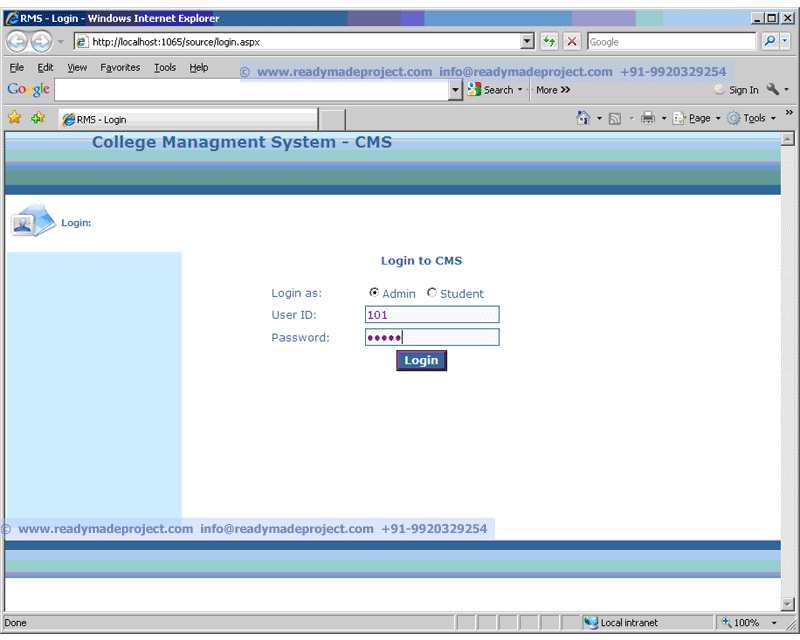This screenshot has height=640, width=800.
Task: Click the User ID field containing 101
Action: click(432, 314)
